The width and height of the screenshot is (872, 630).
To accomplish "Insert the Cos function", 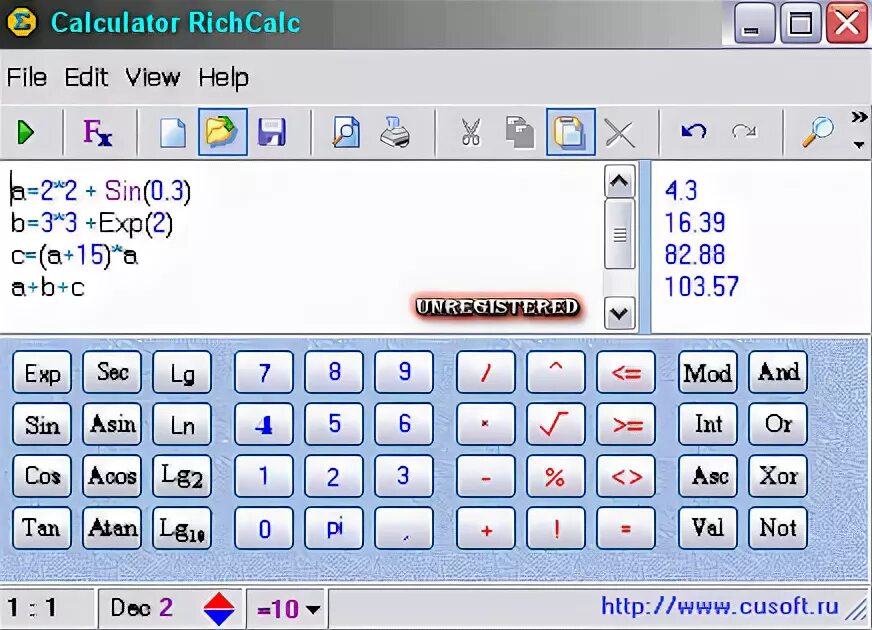I will (x=42, y=476).
